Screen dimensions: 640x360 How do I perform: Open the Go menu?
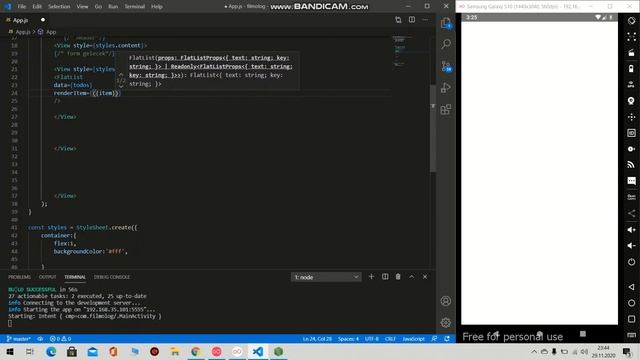pyautogui.click(x=98, y=7)
